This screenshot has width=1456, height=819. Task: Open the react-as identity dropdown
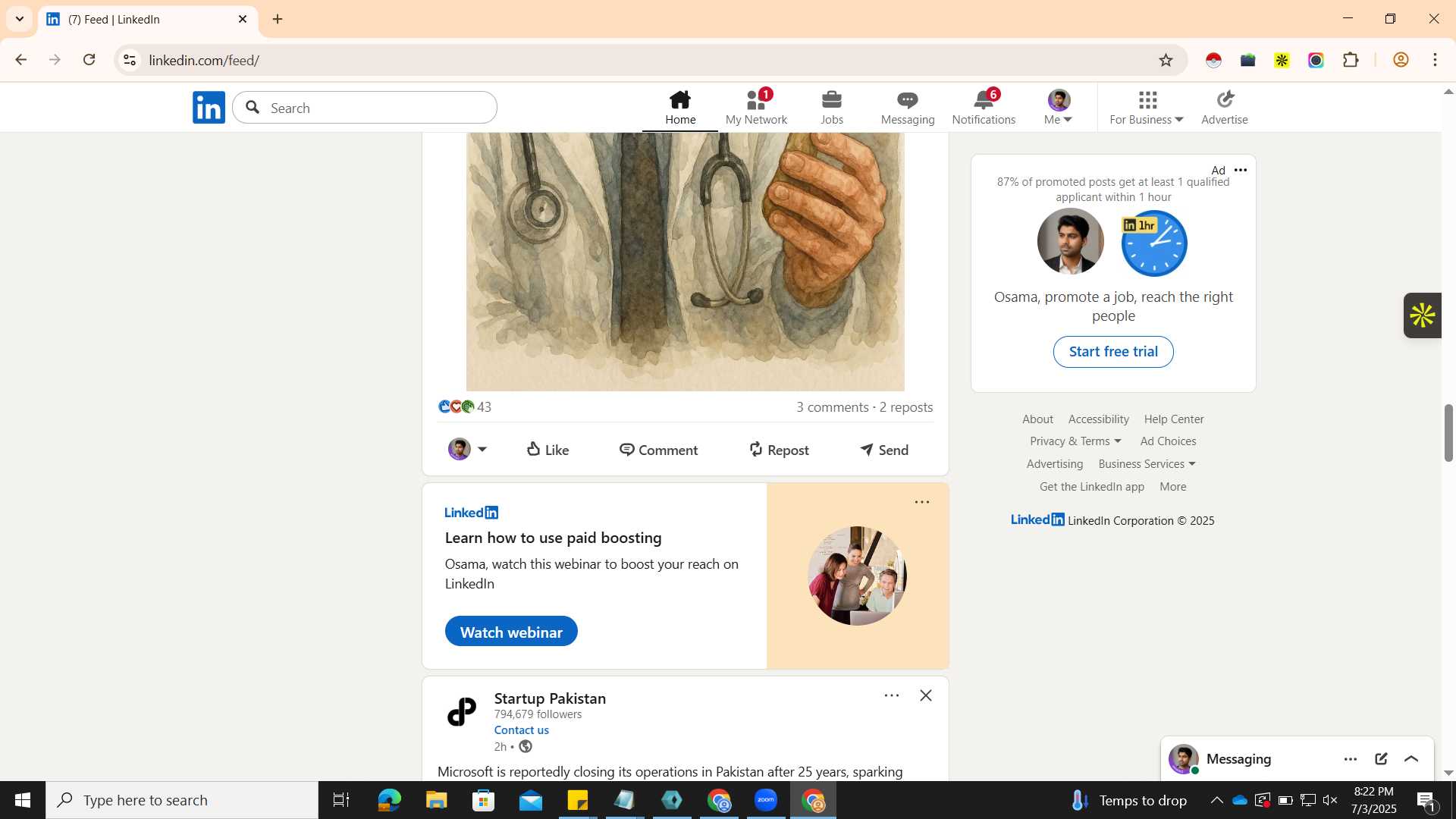(x=467, y=450)
